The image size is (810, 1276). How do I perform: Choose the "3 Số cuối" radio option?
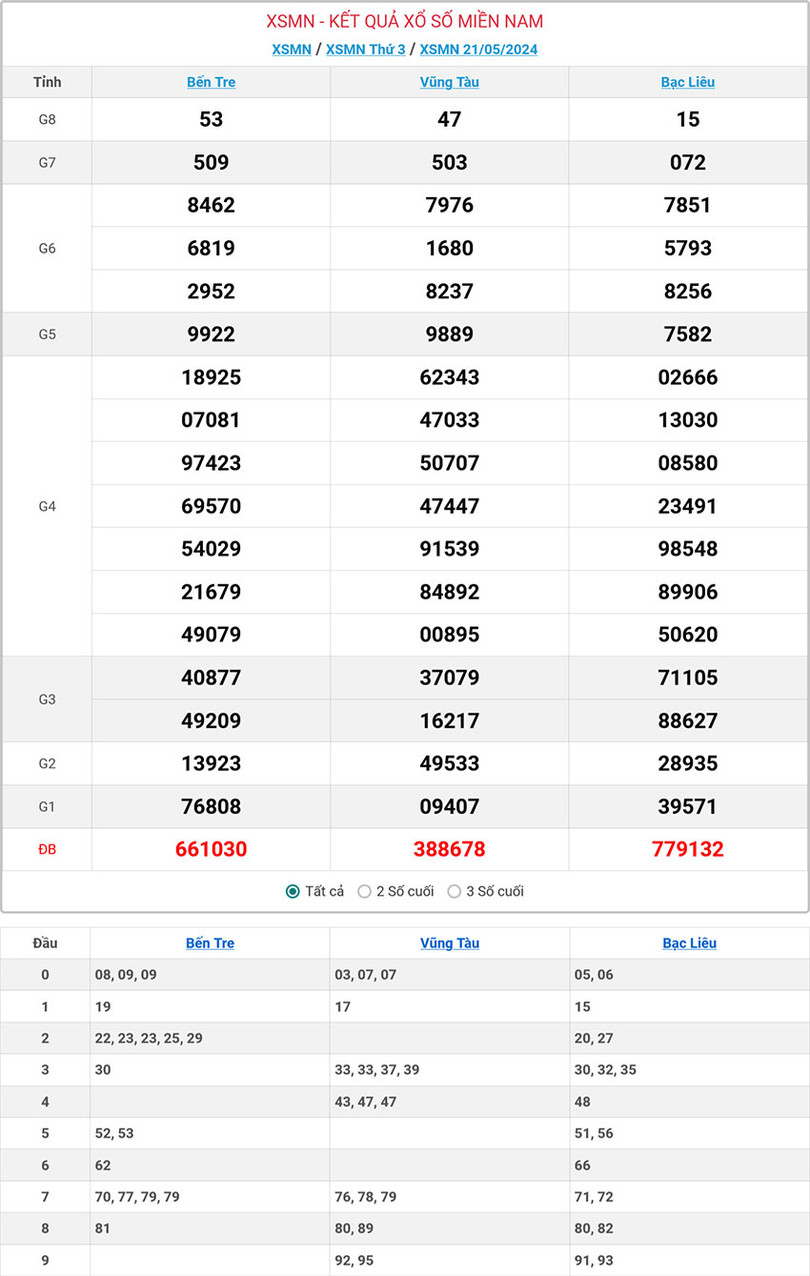click(454, 891)
